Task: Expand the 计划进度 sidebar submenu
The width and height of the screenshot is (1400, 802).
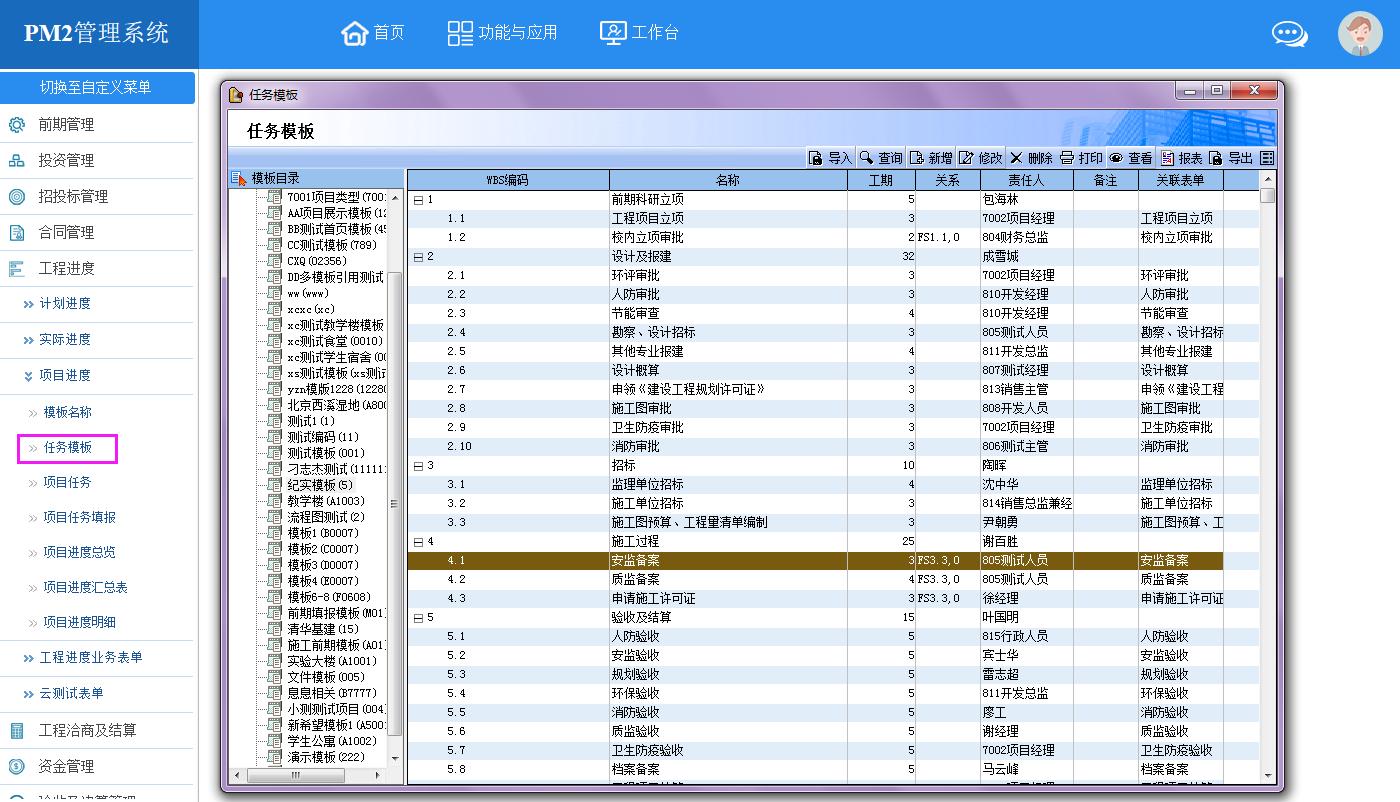Action: tap(64, 304)
